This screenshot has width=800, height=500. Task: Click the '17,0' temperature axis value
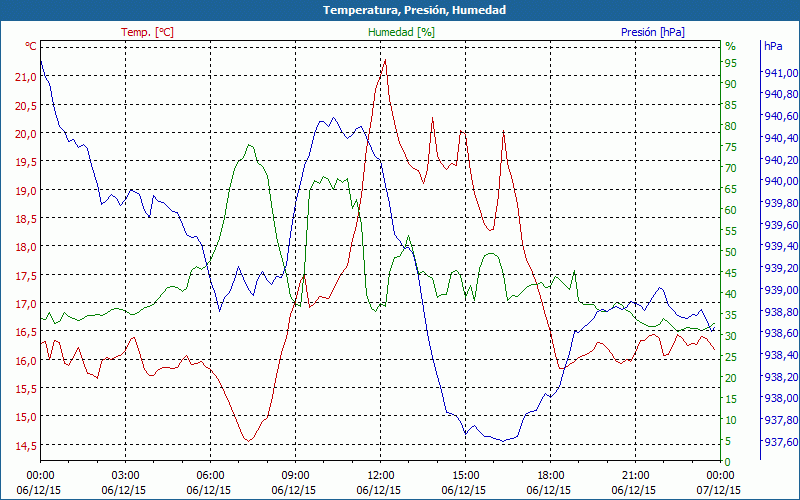[x=27, y=304]
